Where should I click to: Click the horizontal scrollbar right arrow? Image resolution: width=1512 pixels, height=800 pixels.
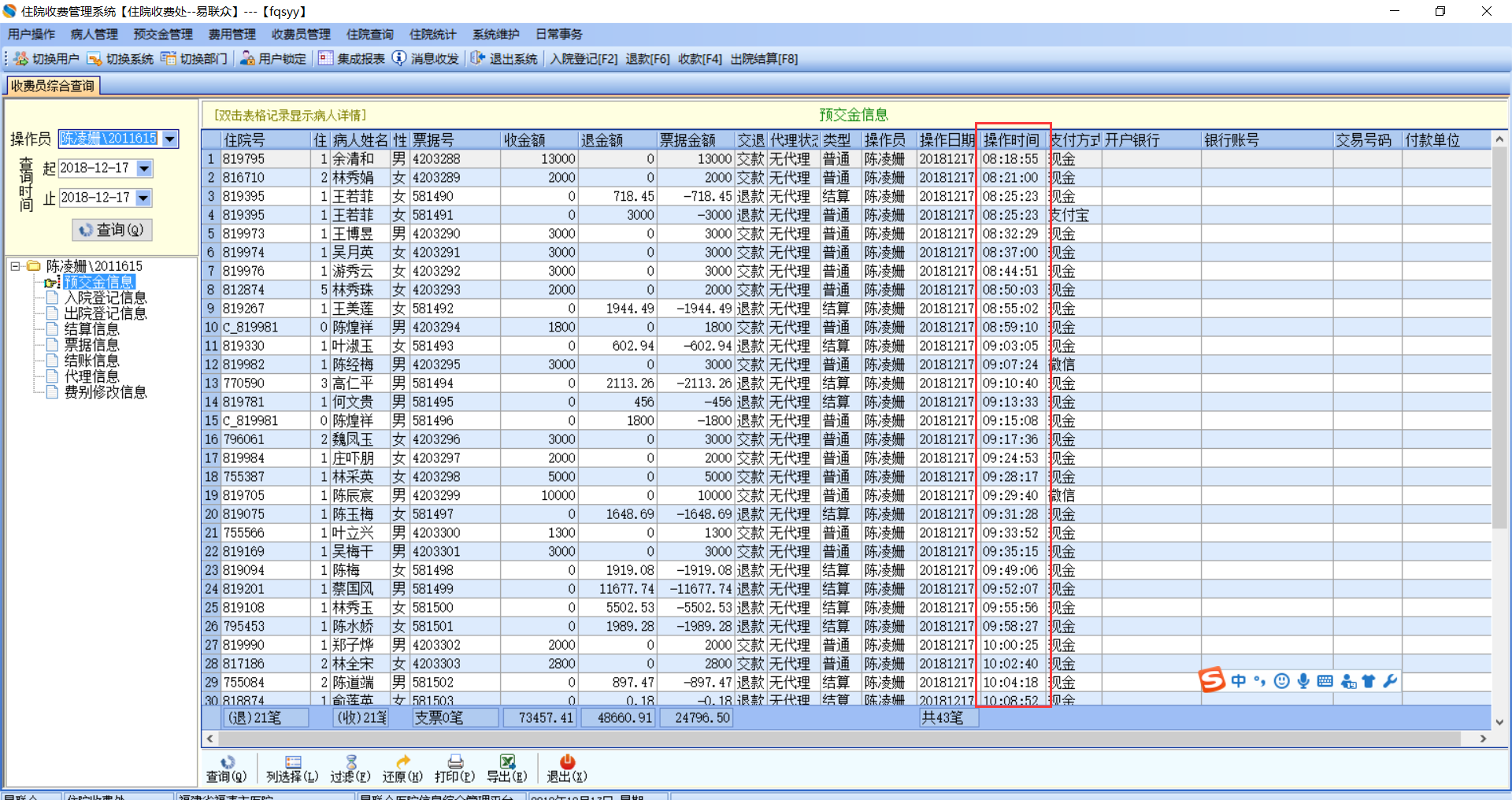[x=1483, y=739]
